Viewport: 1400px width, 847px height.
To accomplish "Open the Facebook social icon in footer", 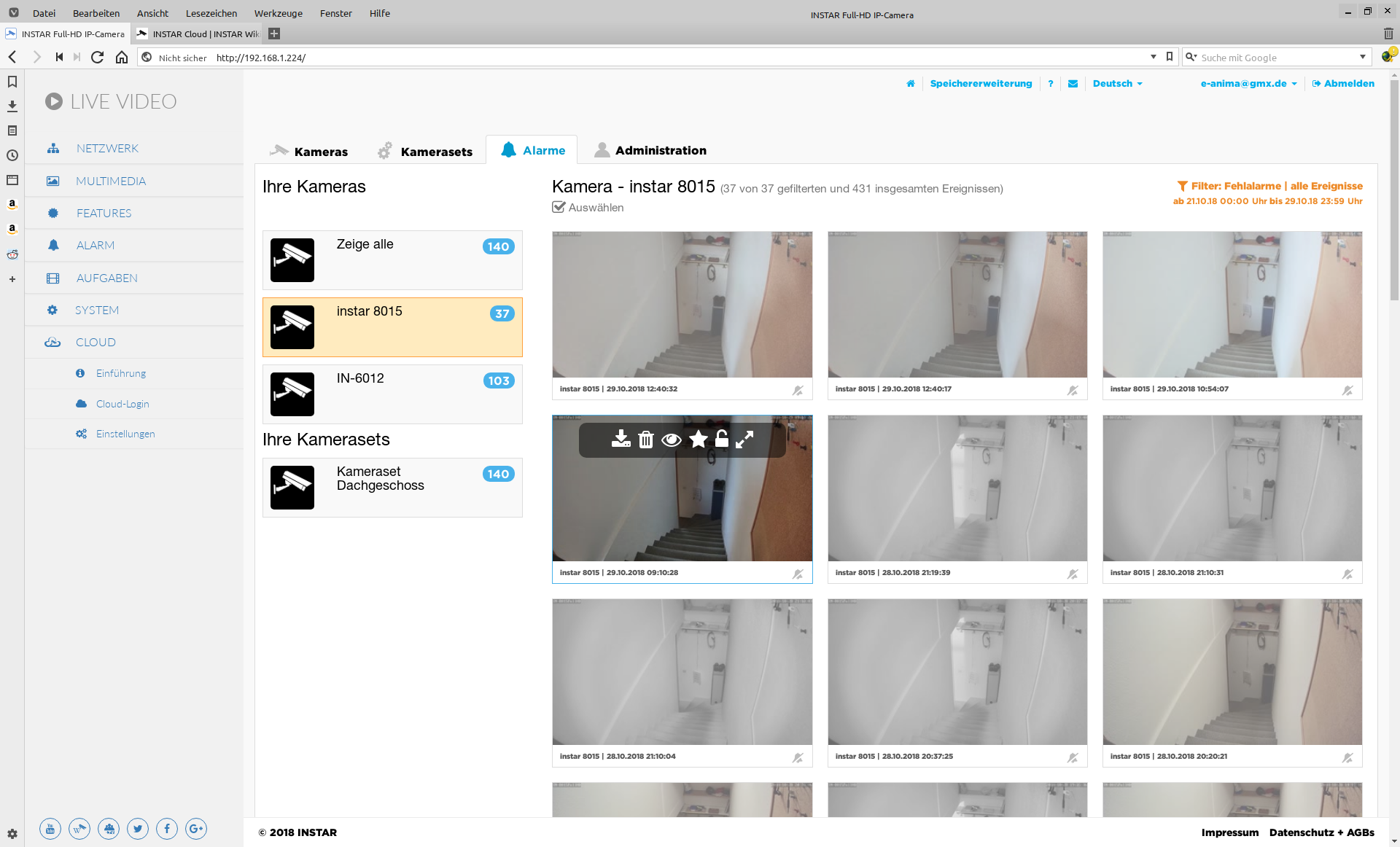I will pyautogui.click(x=167, y=829).
